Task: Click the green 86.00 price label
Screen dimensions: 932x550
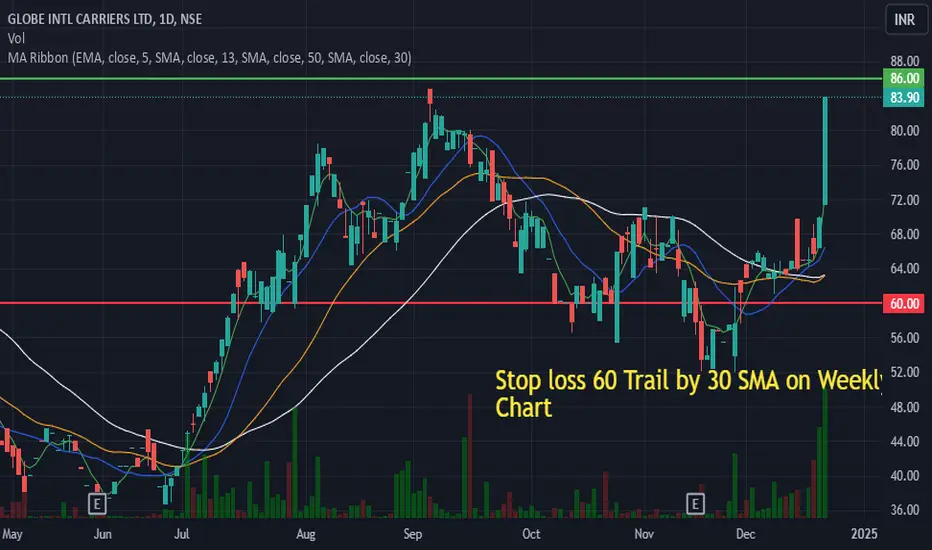Action: 904,78
